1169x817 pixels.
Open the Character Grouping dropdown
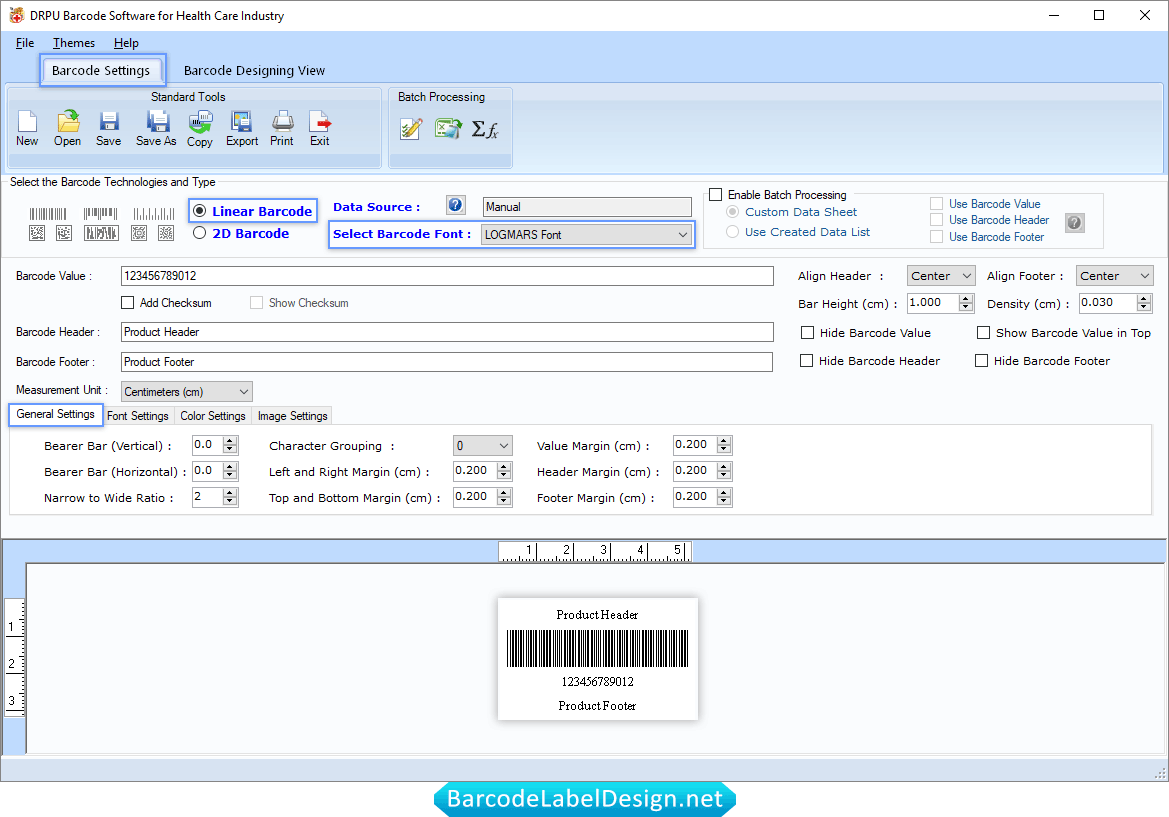[x=482, y=446]
